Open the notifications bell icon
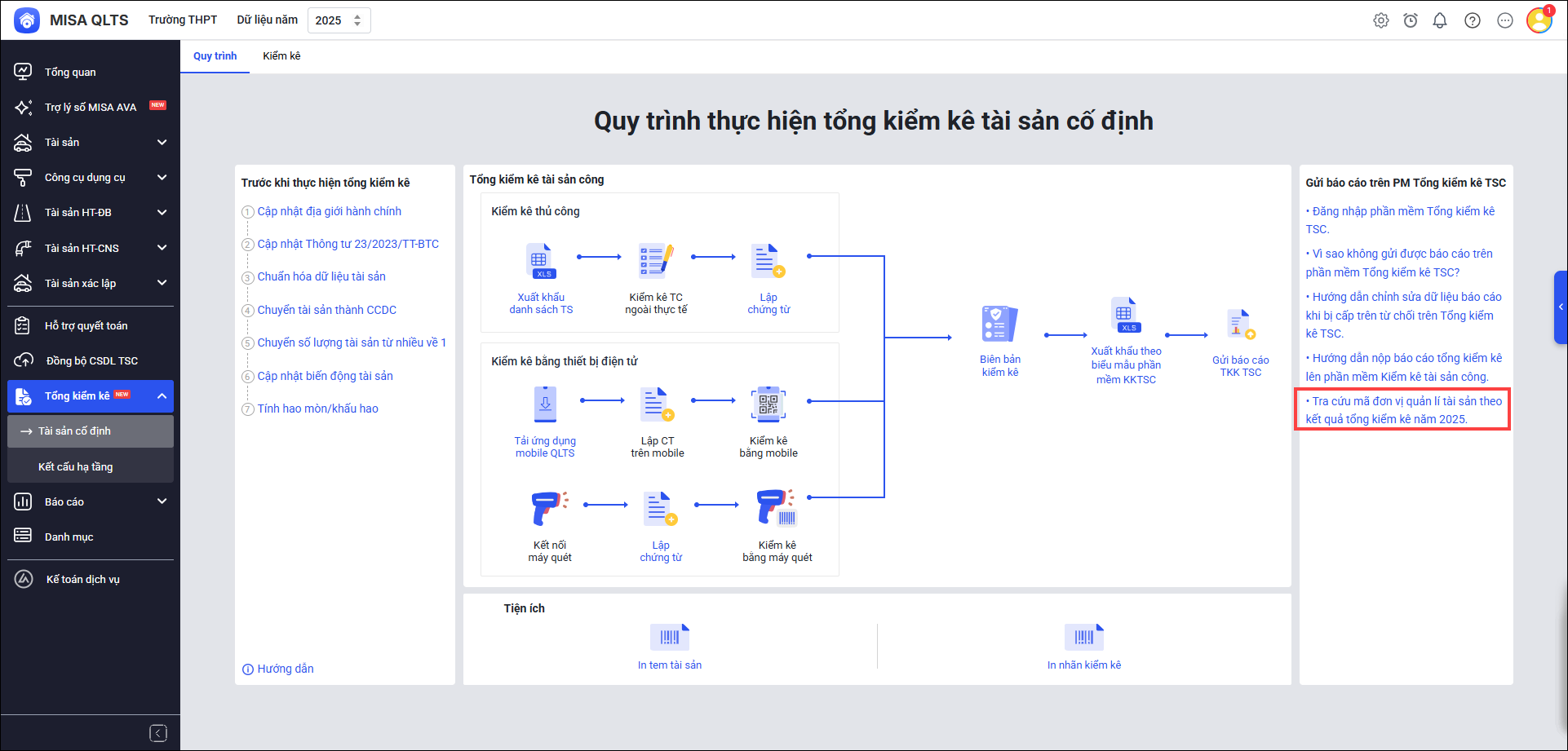Image resolution: width=1568 pixels, height=751 pixels. [1440, 20]
